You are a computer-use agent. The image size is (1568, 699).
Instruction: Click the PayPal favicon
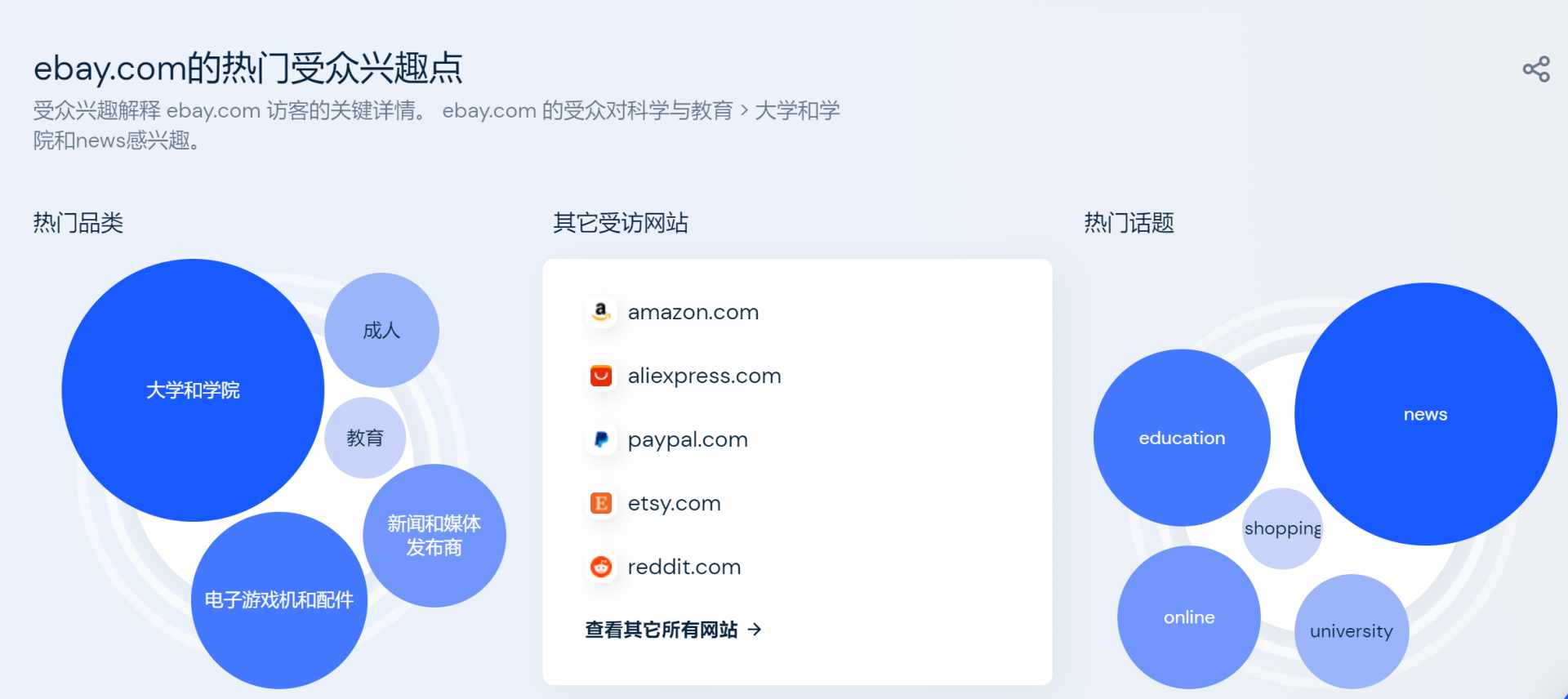pos(601,439)
